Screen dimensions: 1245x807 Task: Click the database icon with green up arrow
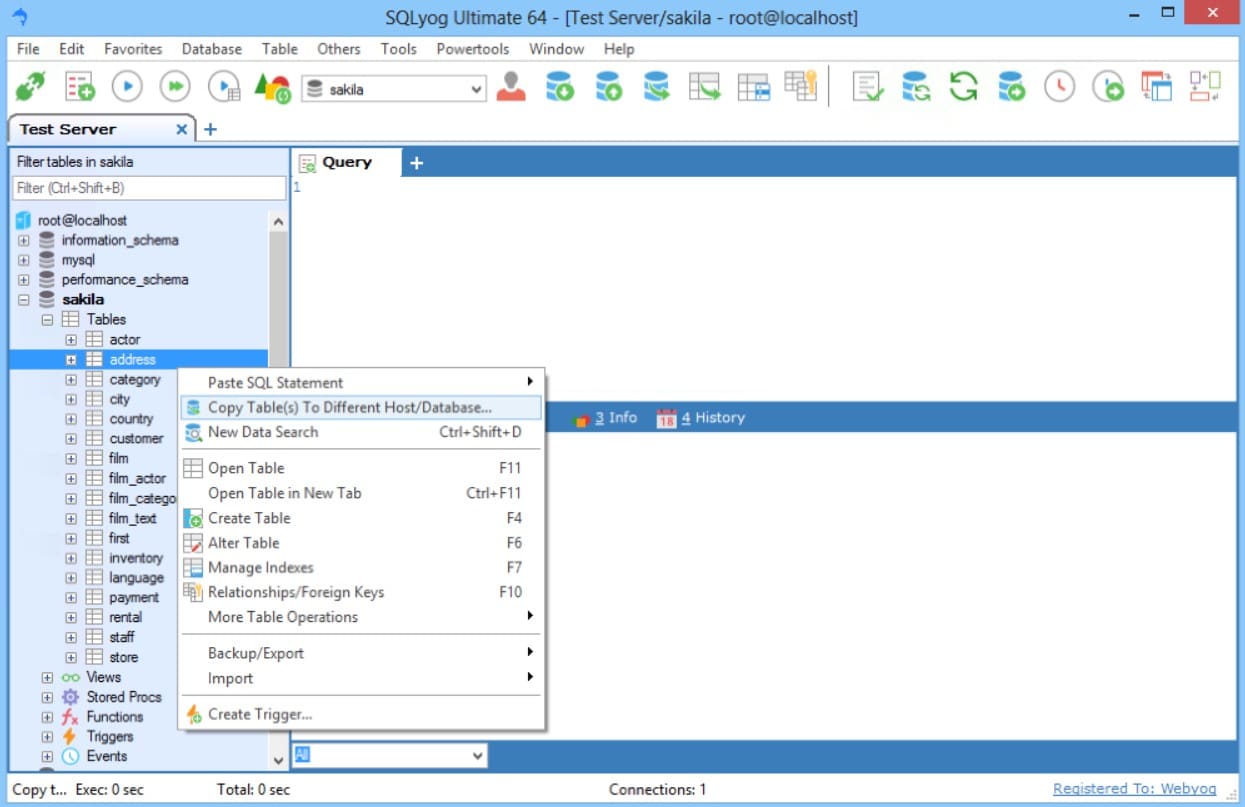(608, 87)
